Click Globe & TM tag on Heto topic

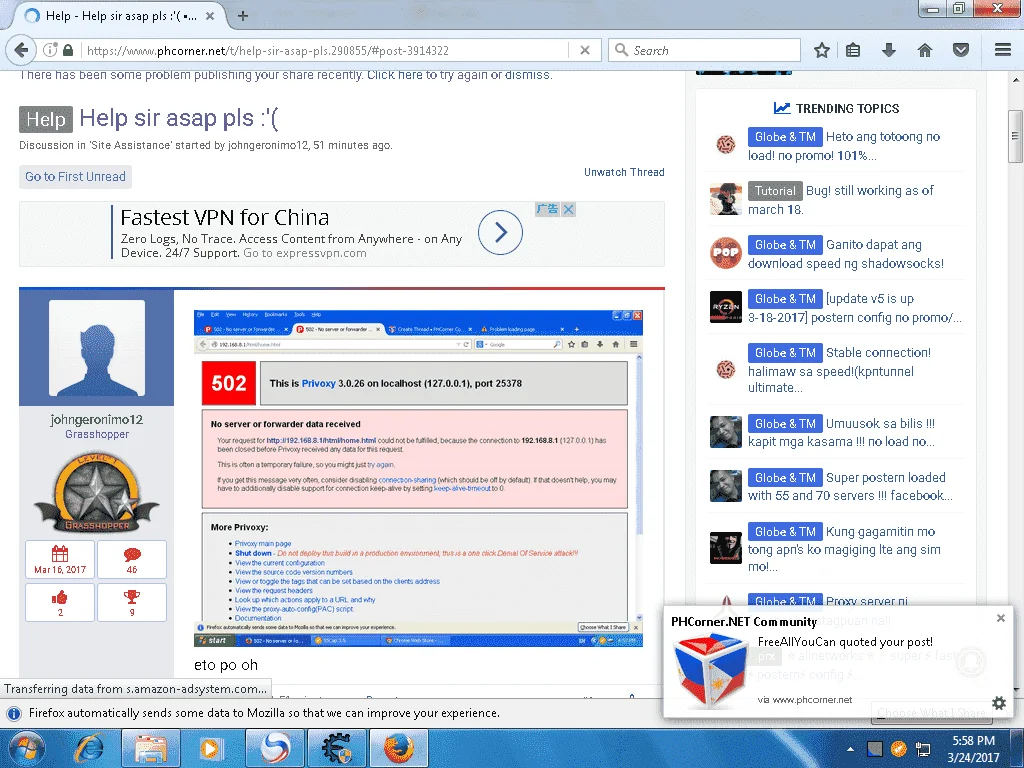pyautogui.click(x=785, y=136)
